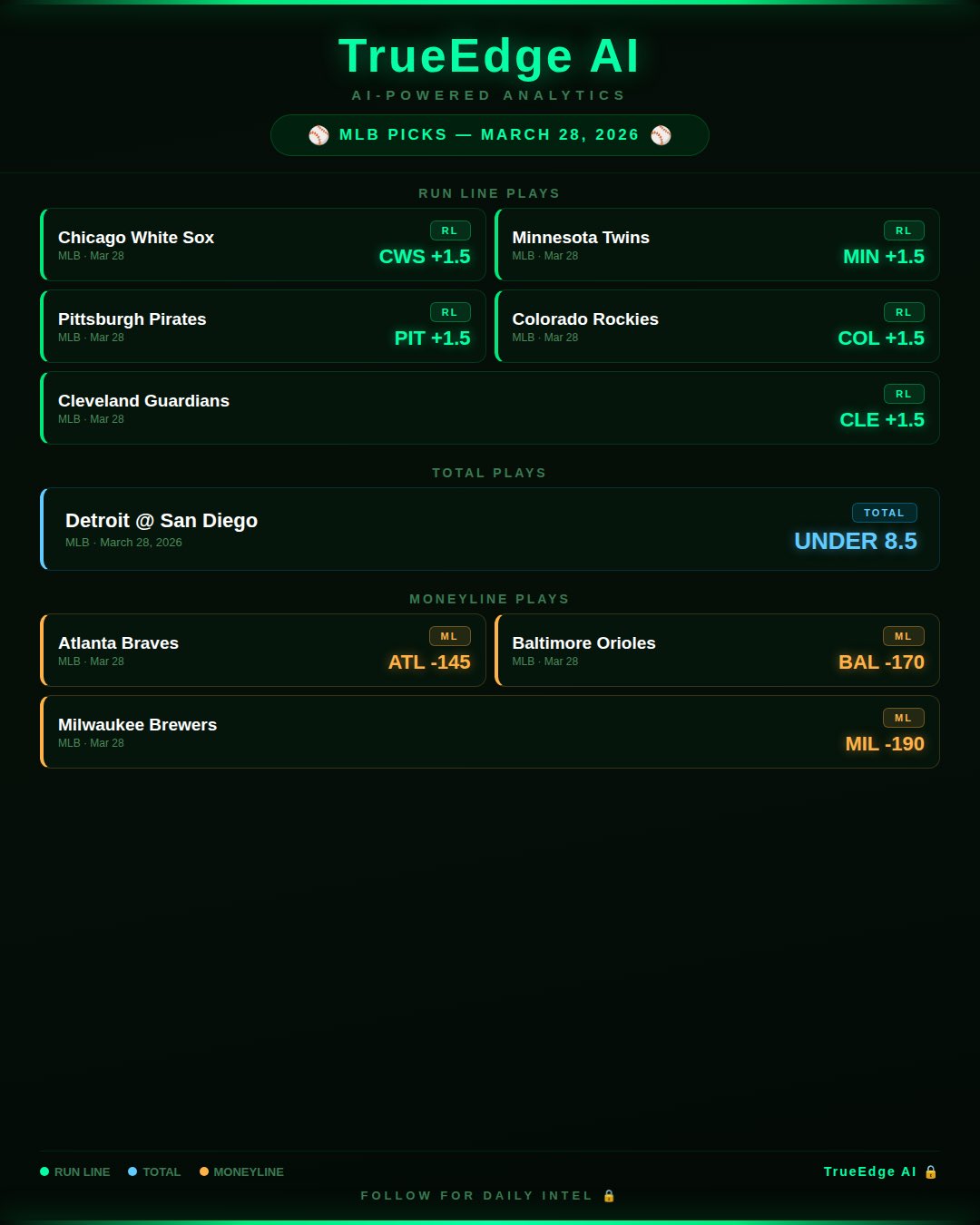980x1225 pixels.
Task: Click the Cleveland Guardians team name
Action: tap(143, 401)
